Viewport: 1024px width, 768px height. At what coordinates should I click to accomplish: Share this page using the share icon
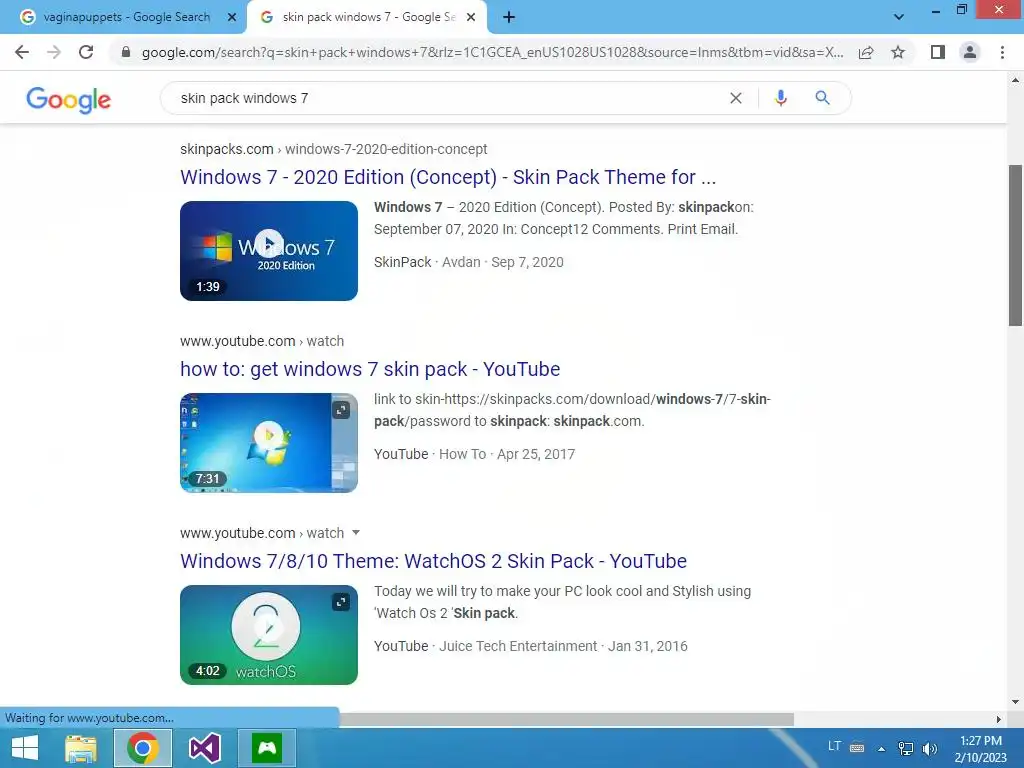coord(866,52)
